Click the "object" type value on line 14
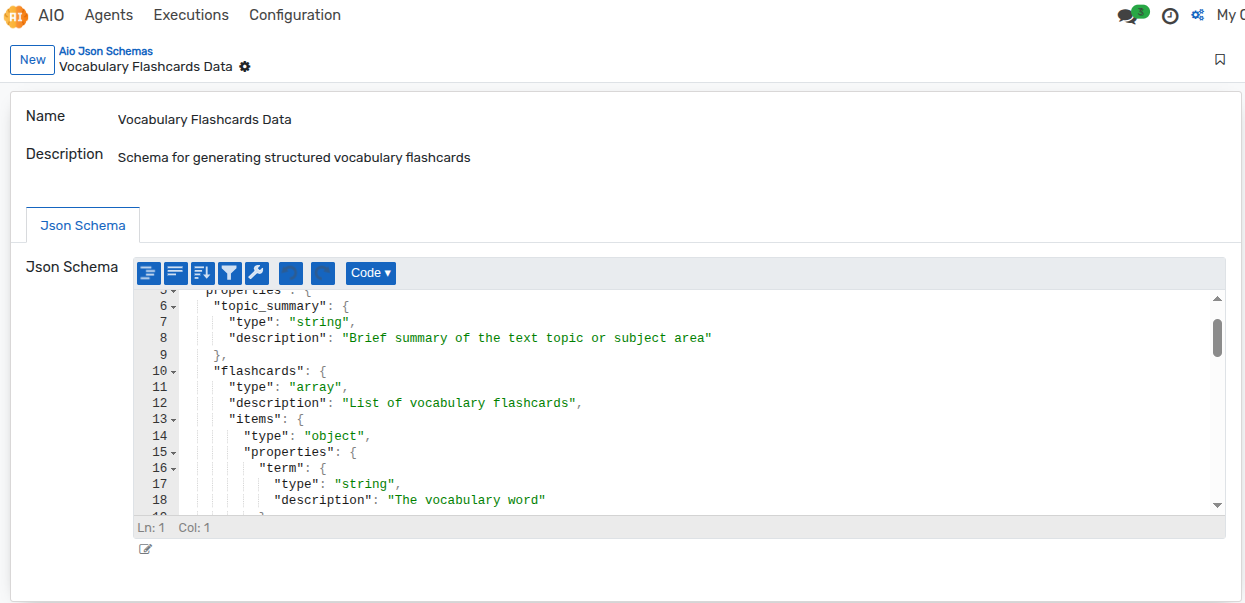Screen dimensions: 1245x603 pos(335,437)
